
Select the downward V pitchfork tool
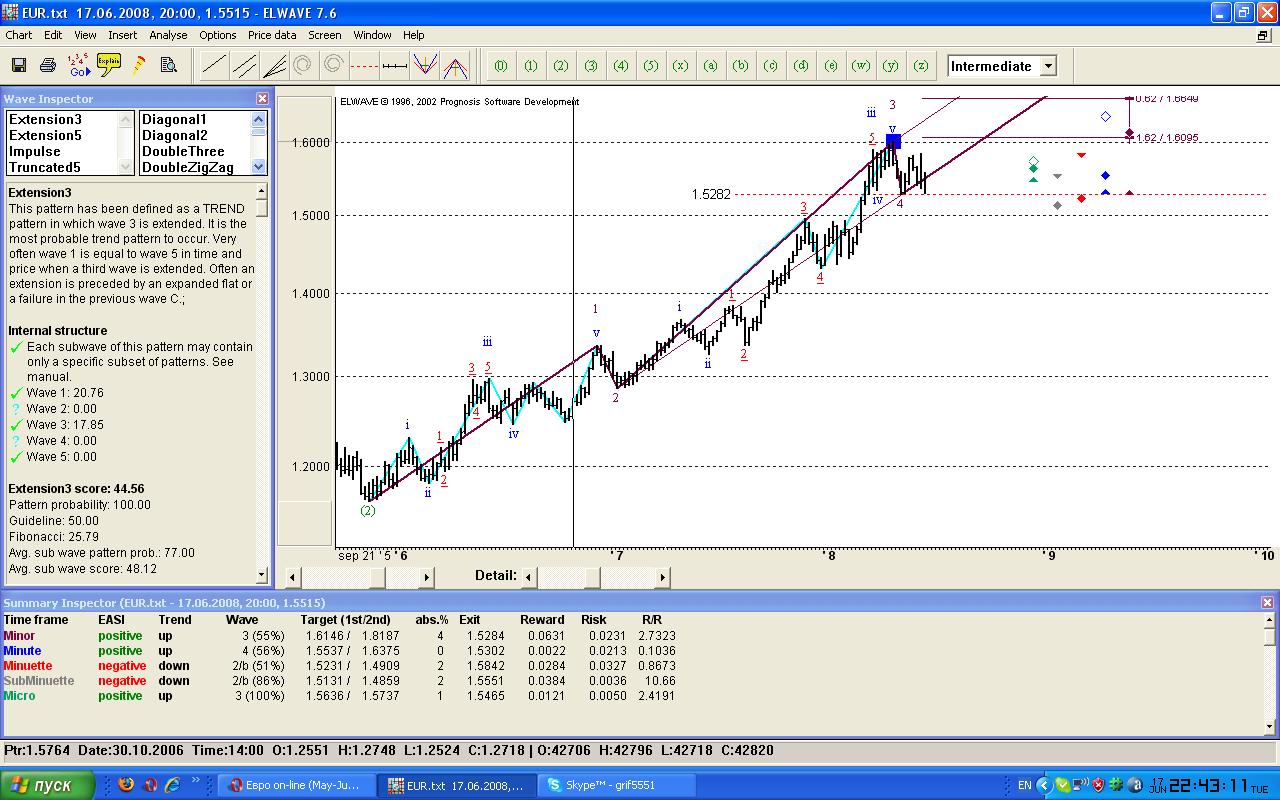tap(425, 66)
